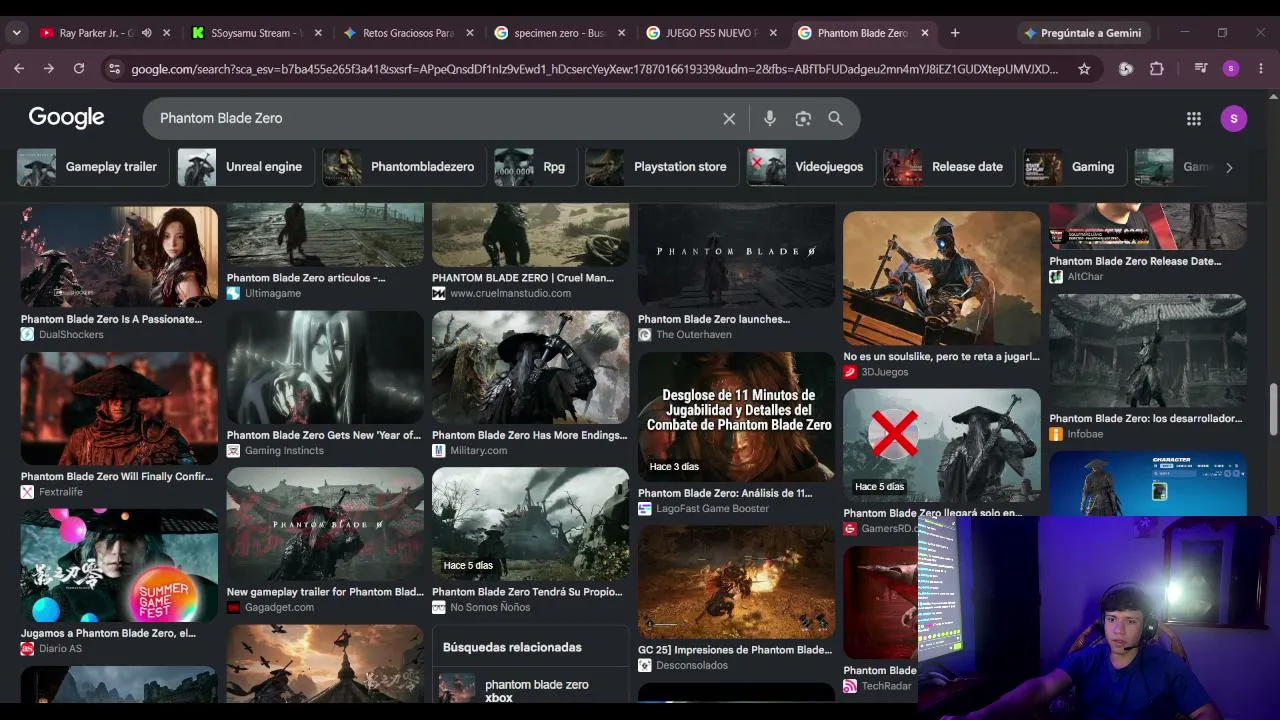Mute the Ray Parker Jr. tab audio
The image size is (1280, 720).
point(146,33)
